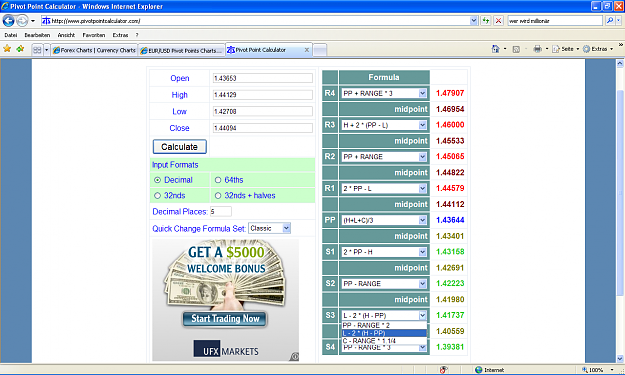
Task: Open the Seite page menu
Action: point(565,49)
